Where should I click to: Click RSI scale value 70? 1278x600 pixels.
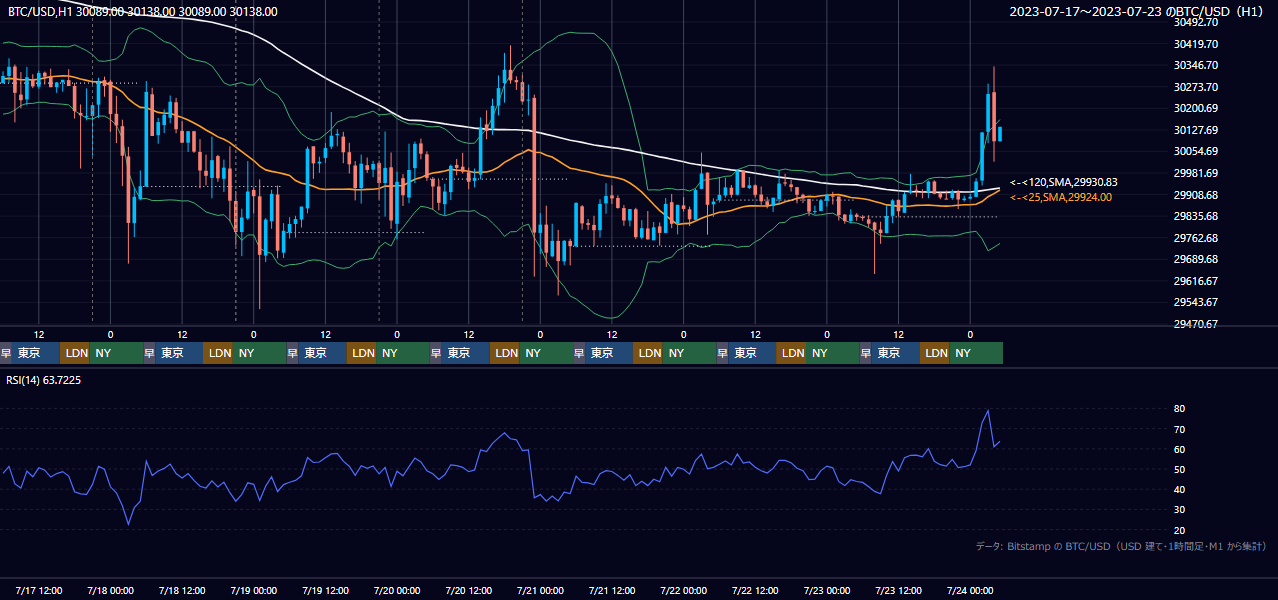pyautogui.click(x=1179, y=429)
